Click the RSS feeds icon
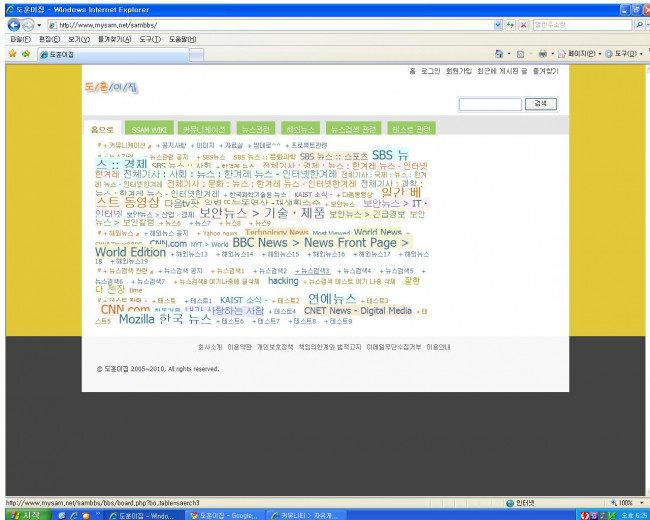The height and width of the screenshot is (520, 650). 520,53
